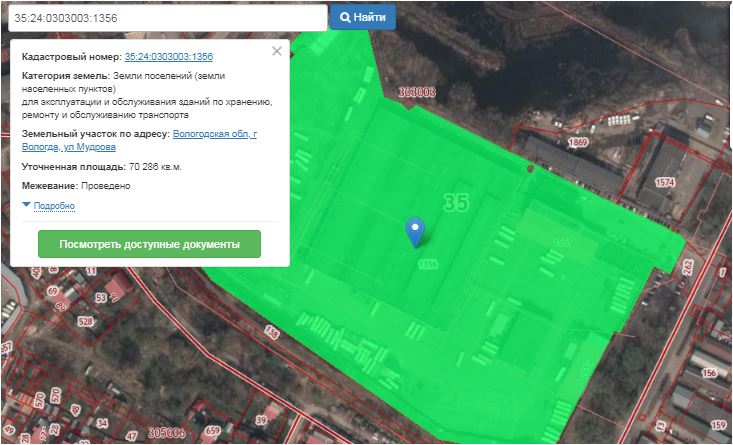This screenshot has height=445, width=733.
Task: Click the large district number 35
Action: (454, 203)
